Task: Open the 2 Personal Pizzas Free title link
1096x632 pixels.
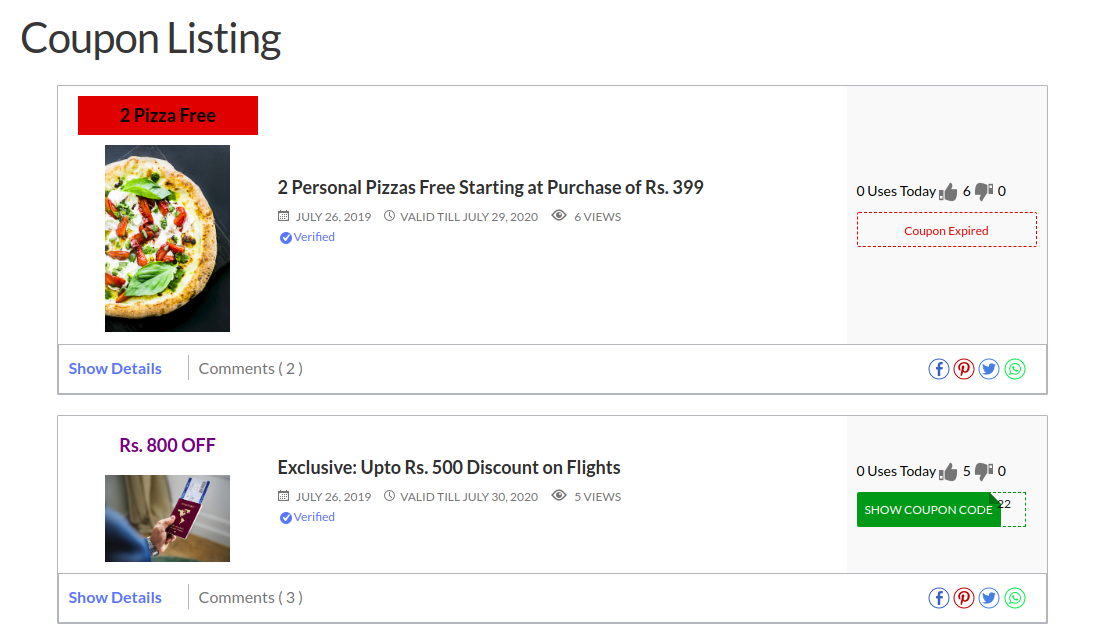Action: [490, 188]
